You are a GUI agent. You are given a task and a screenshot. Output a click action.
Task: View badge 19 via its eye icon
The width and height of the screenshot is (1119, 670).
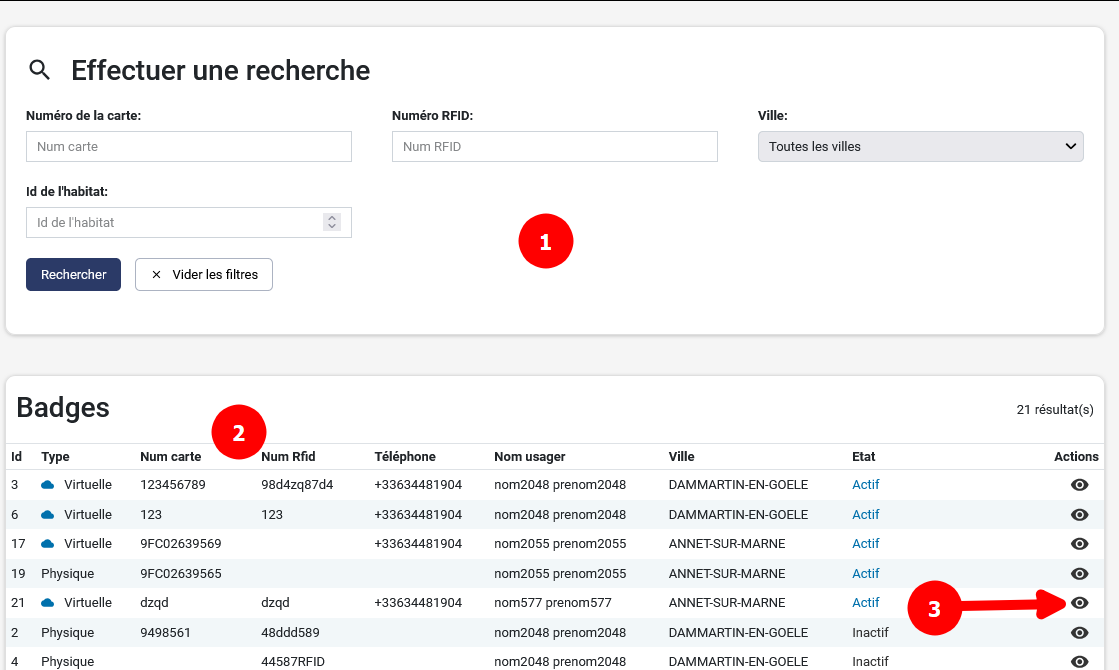point(1079,574)
